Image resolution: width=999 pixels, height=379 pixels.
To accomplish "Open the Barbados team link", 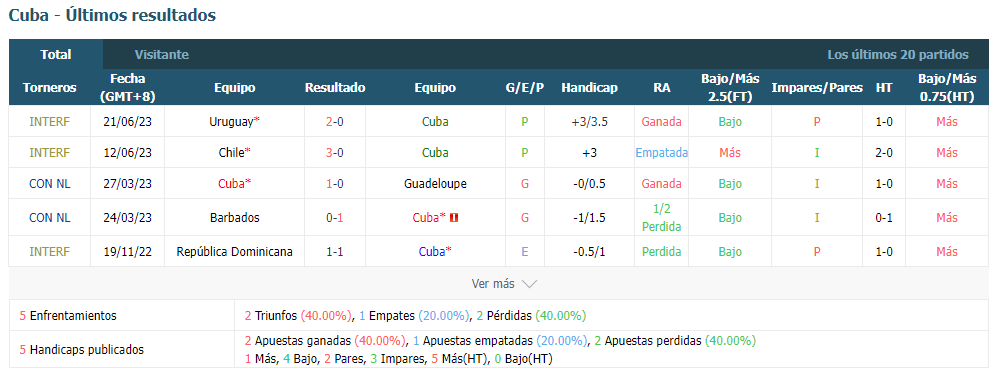I will coord(235,218).
